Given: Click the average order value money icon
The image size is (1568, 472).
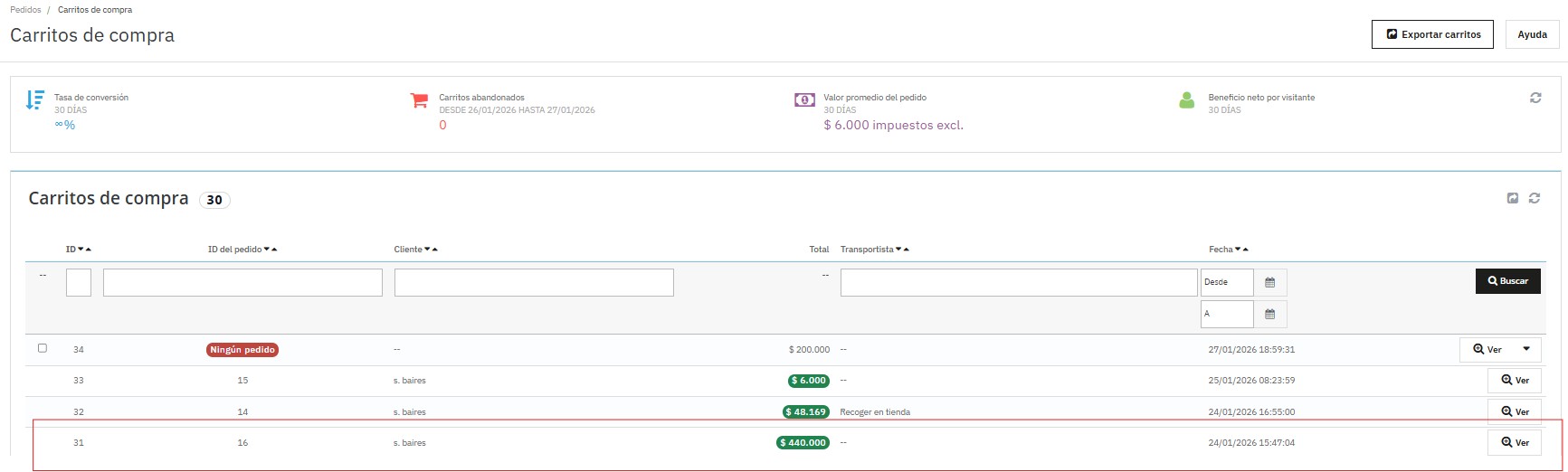Looking at the screenshot, I should [804, 99].
